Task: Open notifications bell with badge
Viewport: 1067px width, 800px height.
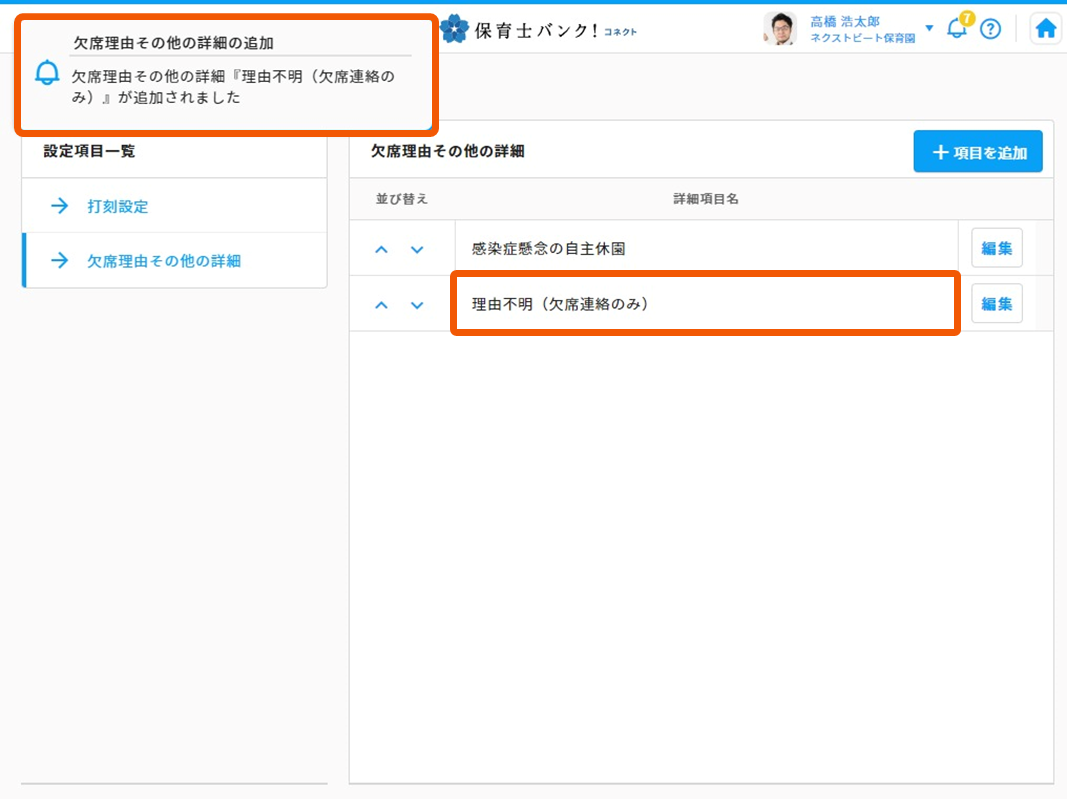Action: (957, 28)
